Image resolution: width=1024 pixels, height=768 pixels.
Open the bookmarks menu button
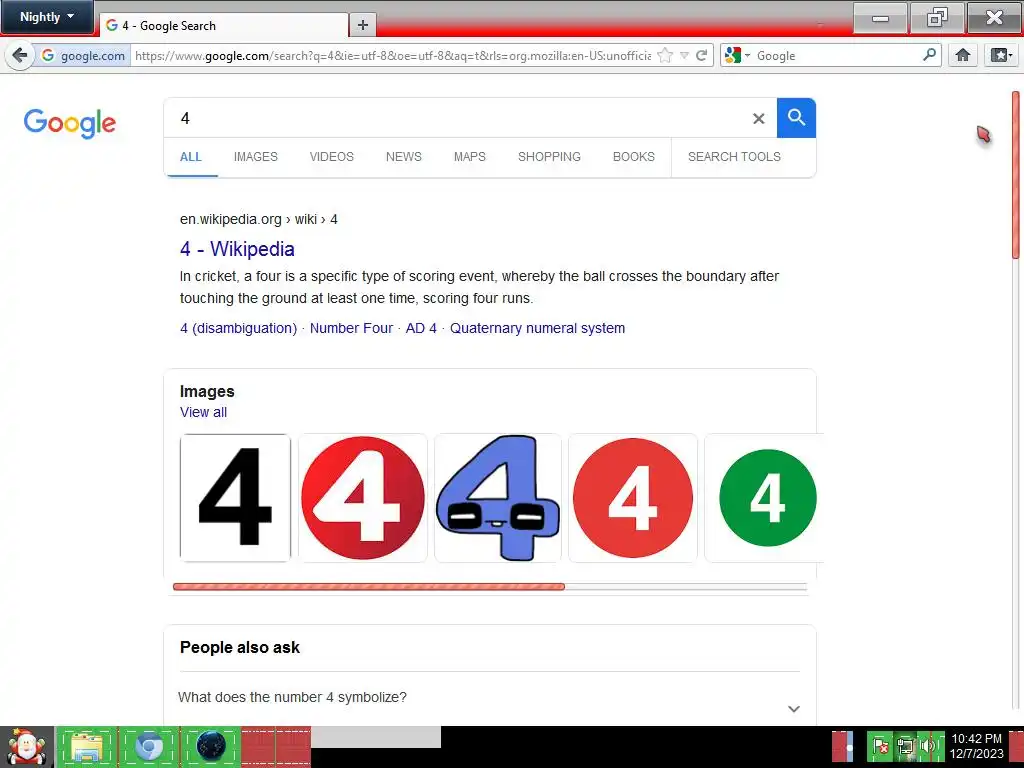(x=1000, y=56)
